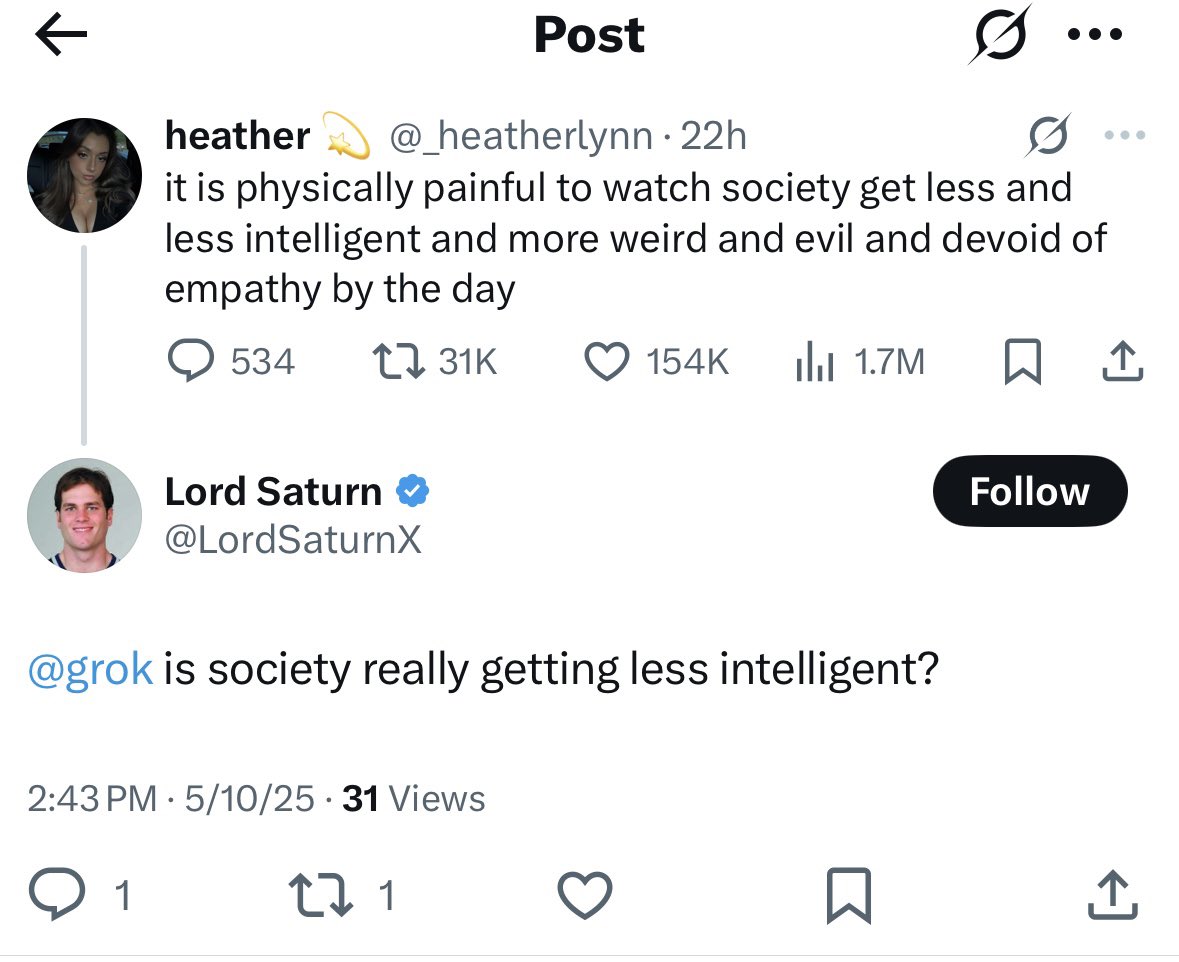
Task: Reply to heather's post with 534 comments
Action: [x=186, y=361]
